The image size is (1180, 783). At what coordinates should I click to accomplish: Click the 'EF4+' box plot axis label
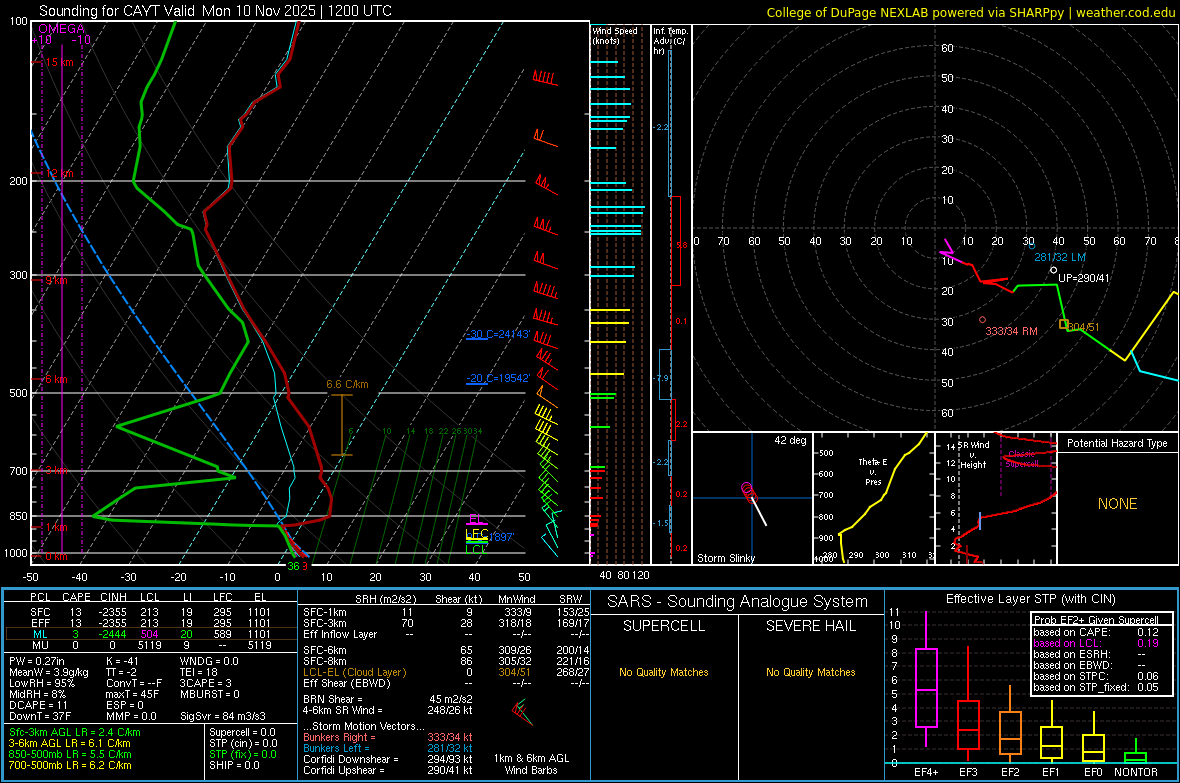click(926, 772)
